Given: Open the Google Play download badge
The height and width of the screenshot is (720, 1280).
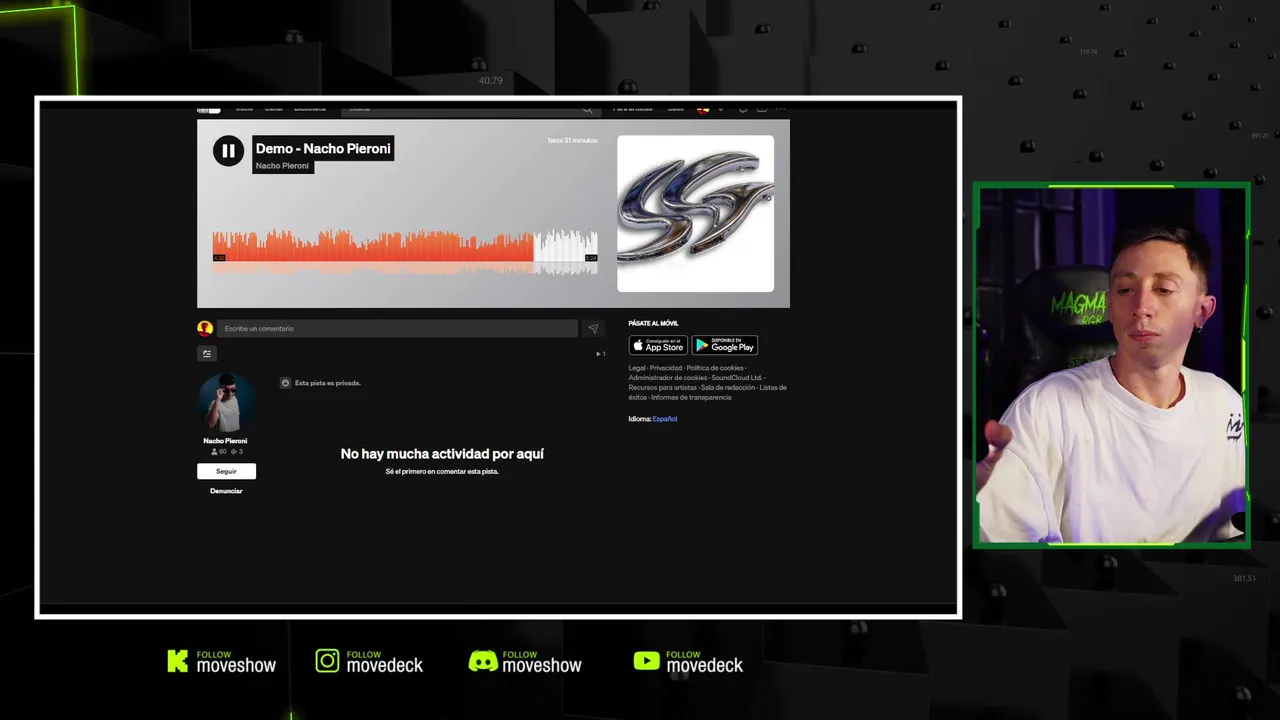Looking at the screenshot, I should coord(725,345).
